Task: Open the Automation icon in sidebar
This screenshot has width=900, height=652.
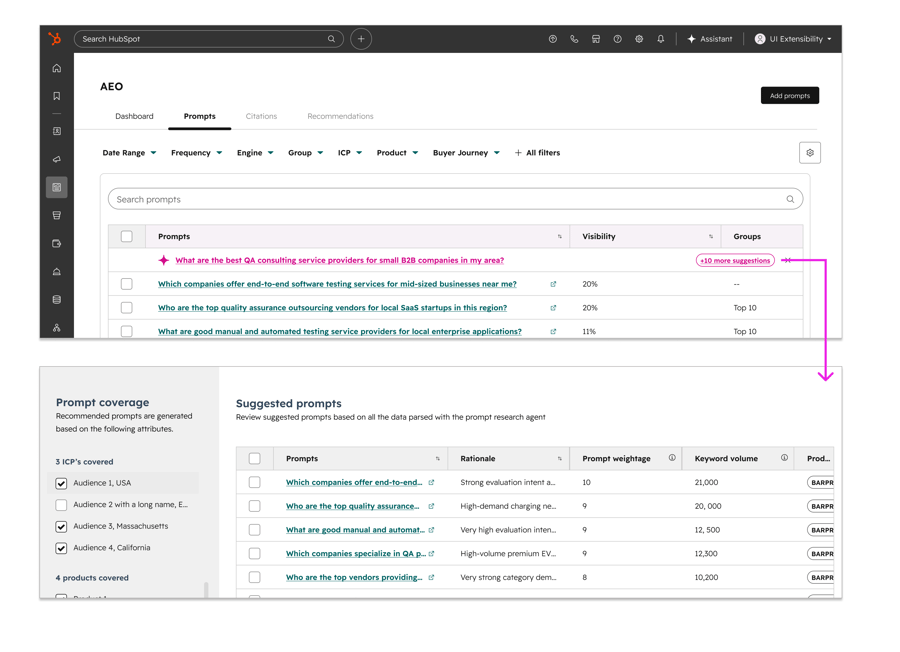Action: pyautogui.click(x=57, y=328)
